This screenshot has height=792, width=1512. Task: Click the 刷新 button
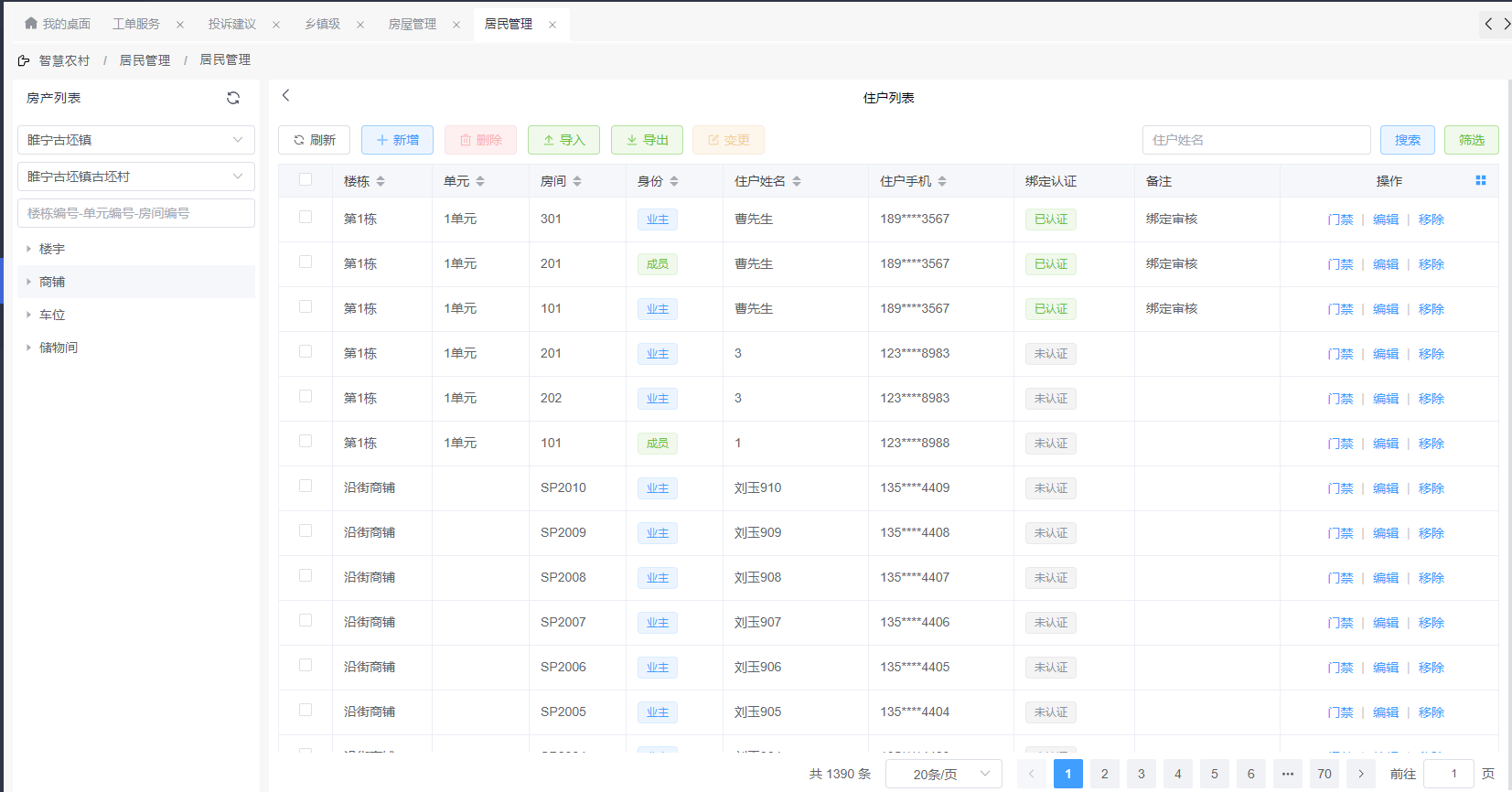tap(314, 140)
